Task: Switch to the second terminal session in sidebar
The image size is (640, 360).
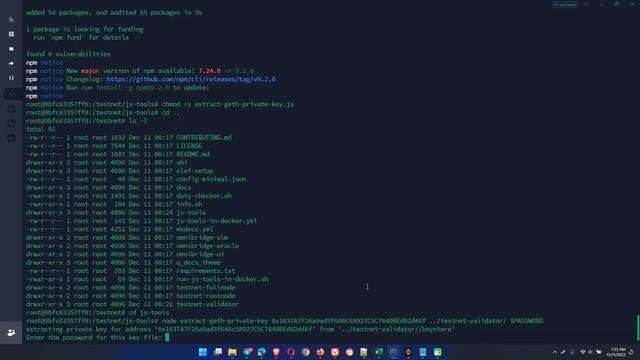Action: (x=11, y=109)
